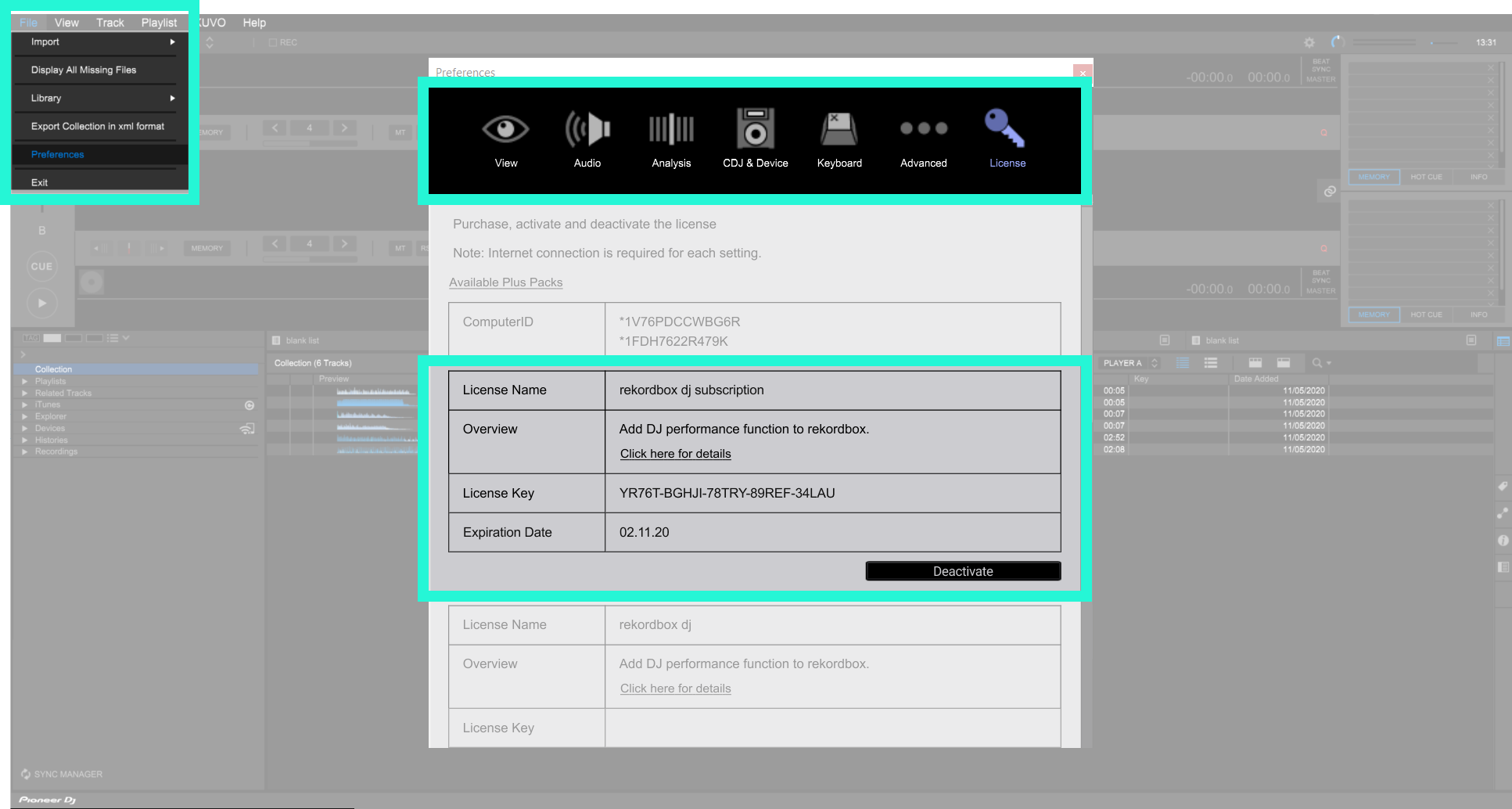Switch upper right panel to HOT CUE tab
The width and height of the screenshot is (1512, 809).
[x=1426, y=178]
